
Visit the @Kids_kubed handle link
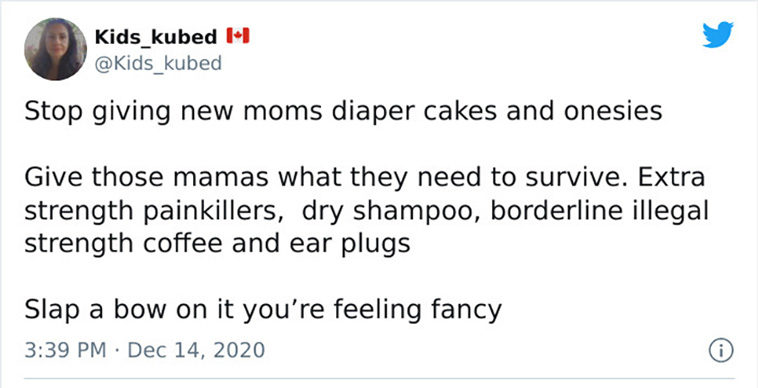[x=158, y=63]
